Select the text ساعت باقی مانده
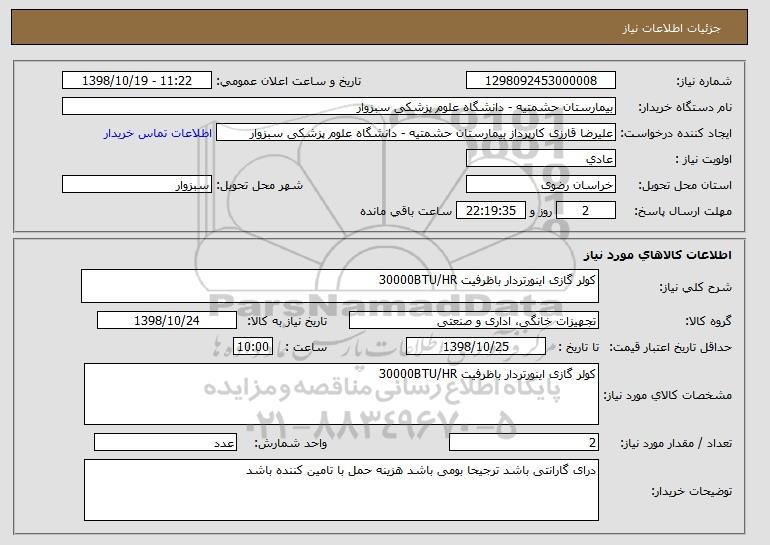 (x=406, y=211)
